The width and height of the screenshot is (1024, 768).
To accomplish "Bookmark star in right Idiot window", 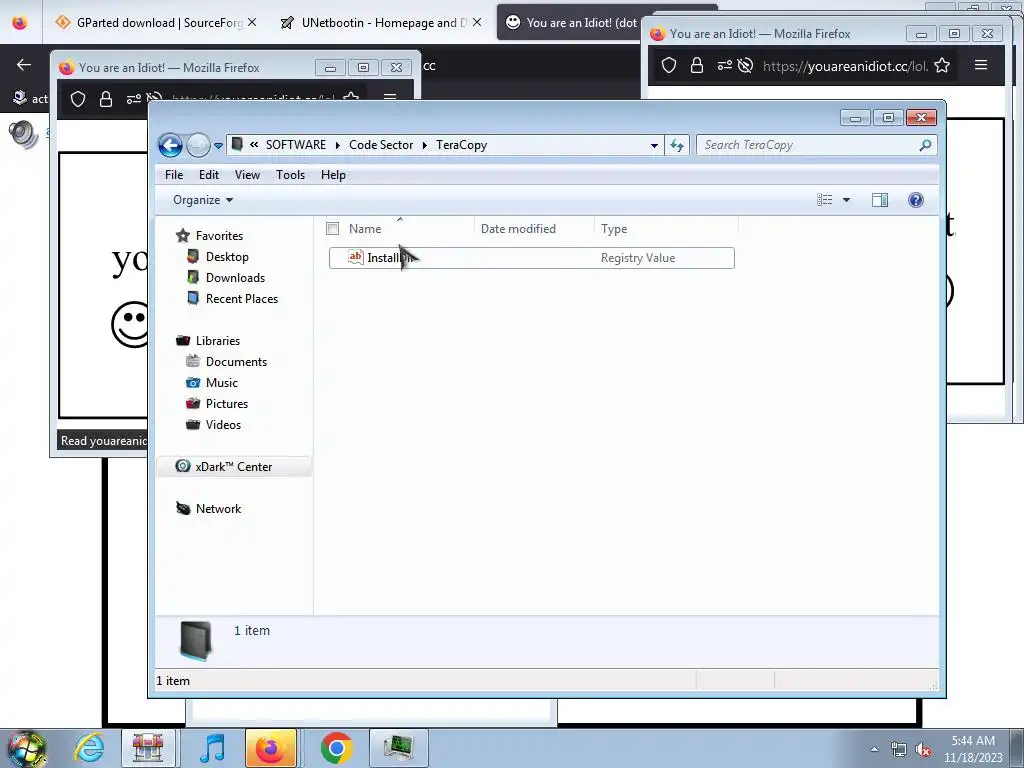I will click(942, 65).
